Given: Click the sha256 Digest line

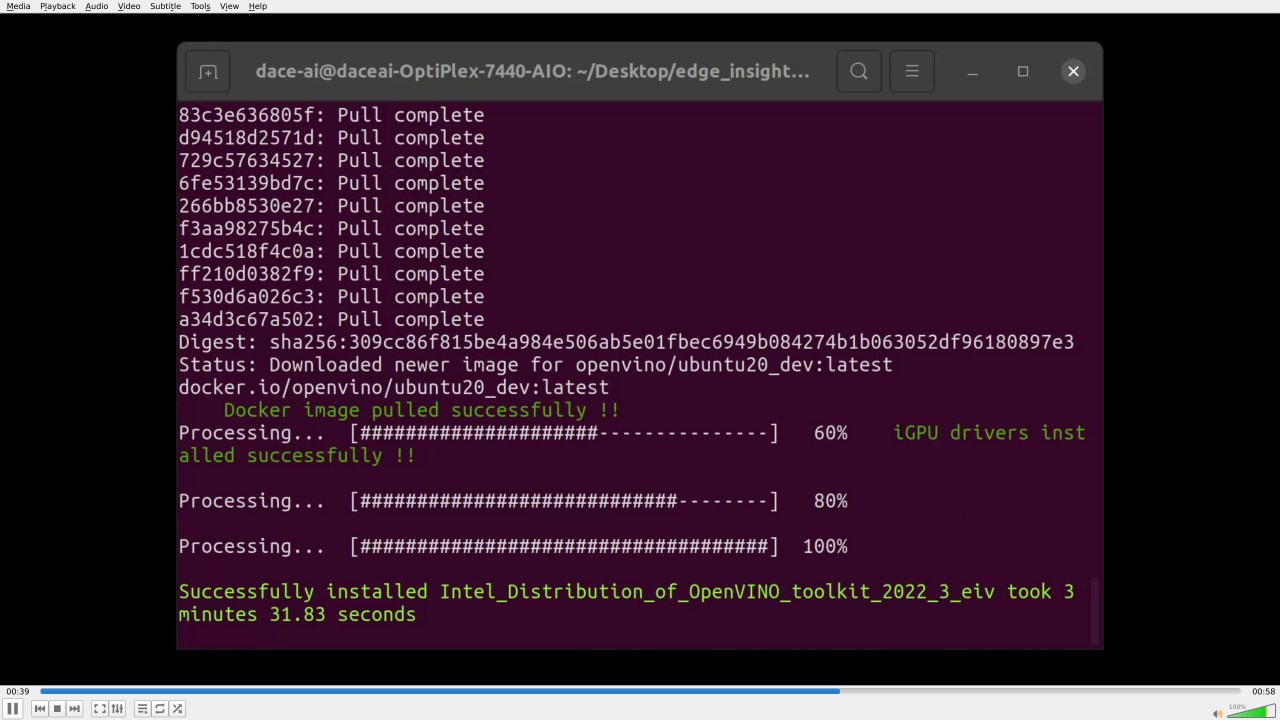Looking at the screenshot, I should click(626, 342).
